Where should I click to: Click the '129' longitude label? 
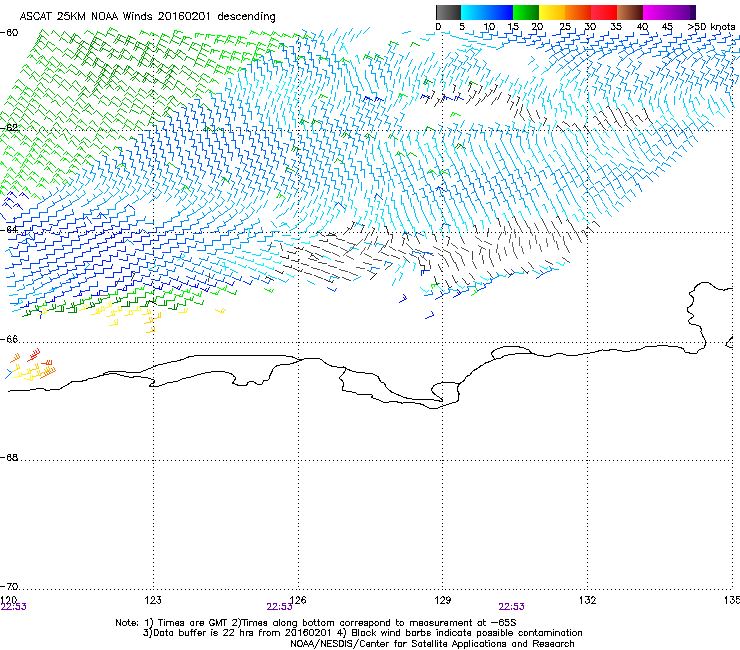pyautogui.click(x=443, y=600)
